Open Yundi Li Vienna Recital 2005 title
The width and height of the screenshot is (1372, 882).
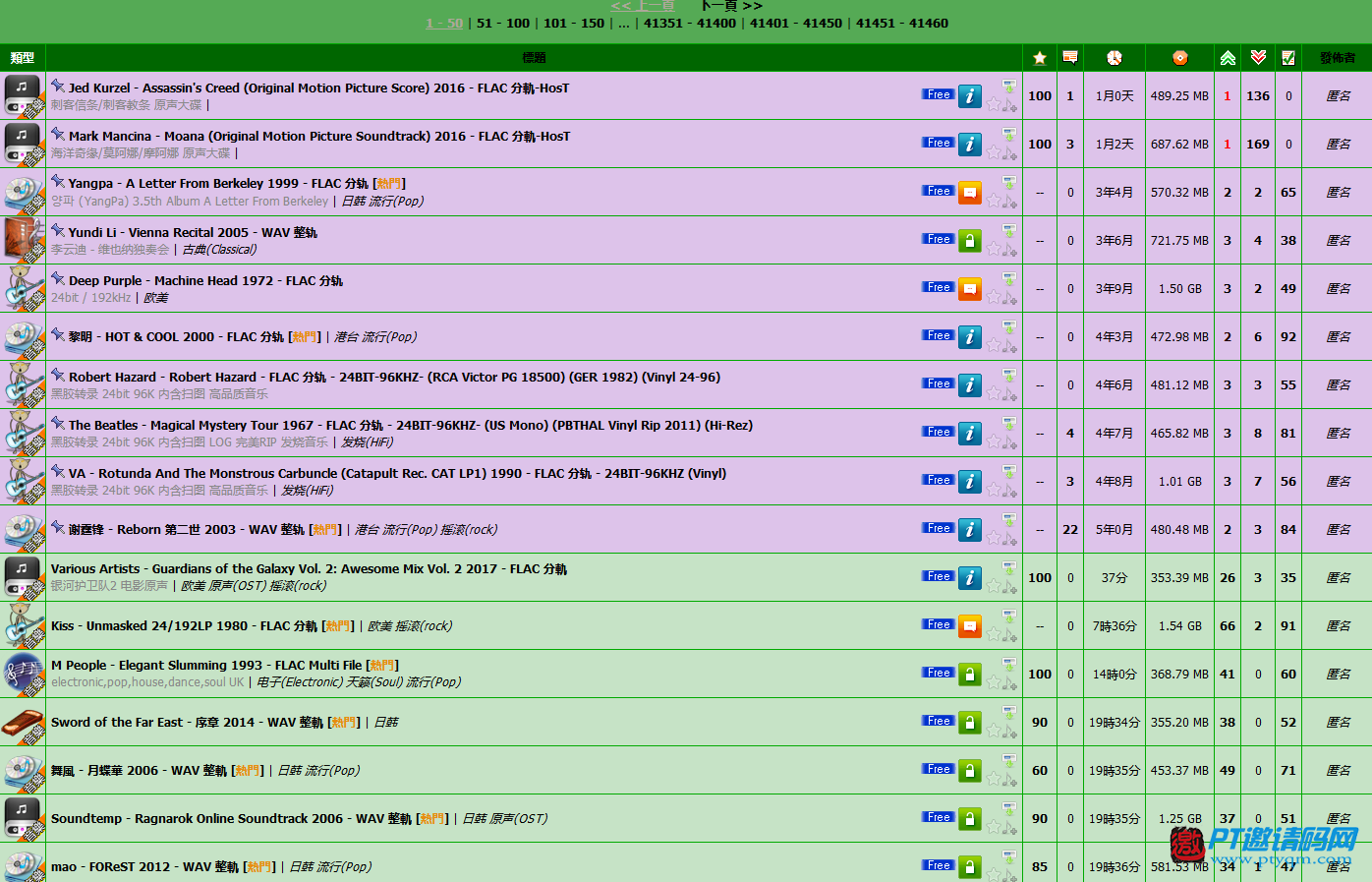point(193,232)
